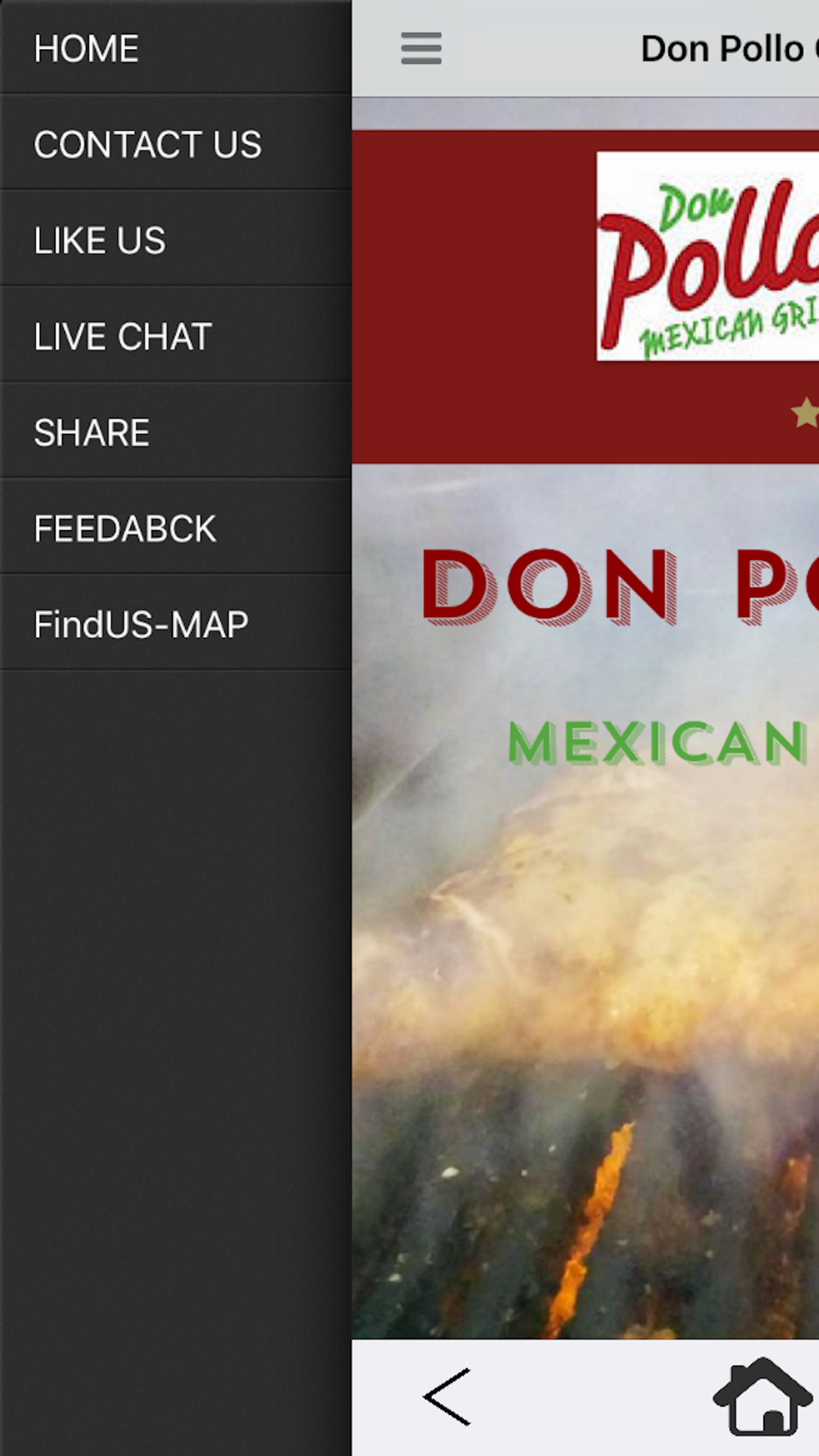Tap the house home icon
The height and width of the screenshot is (1456, 819).
(x=764, y=1396)
